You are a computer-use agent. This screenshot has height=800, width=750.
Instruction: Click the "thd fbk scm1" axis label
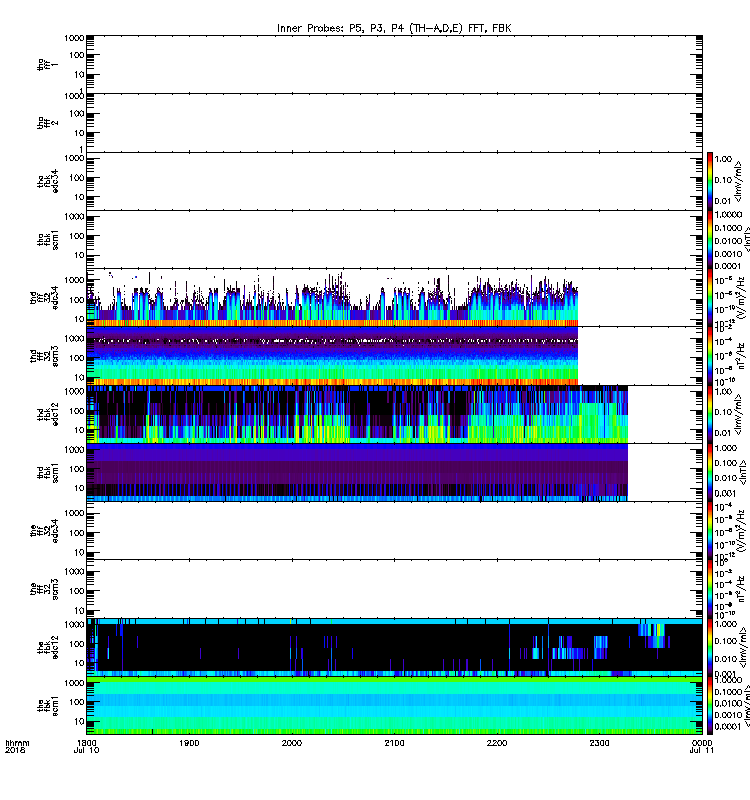coord(47,472)
